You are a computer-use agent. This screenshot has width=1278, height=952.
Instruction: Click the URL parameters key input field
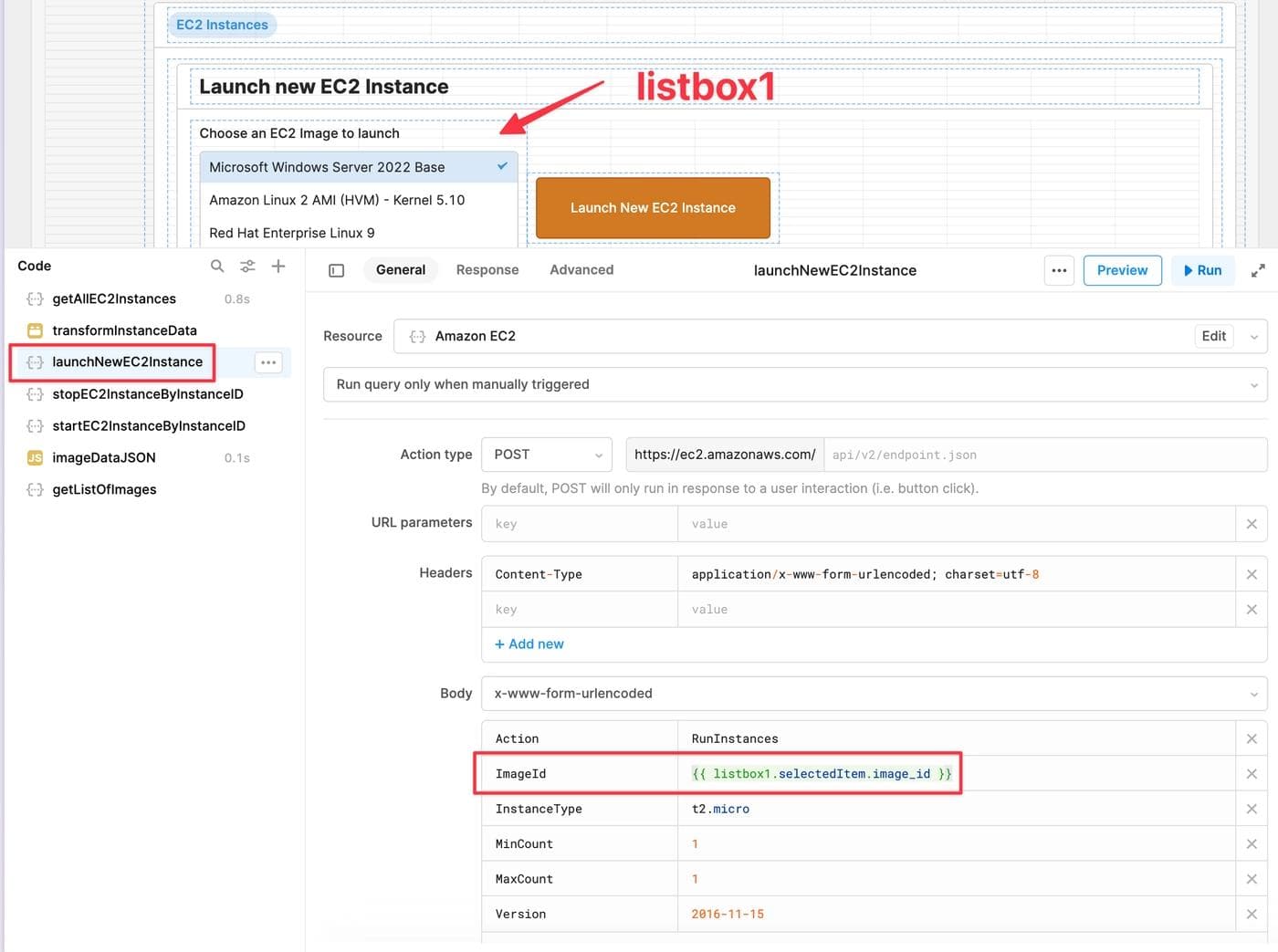tap(579, 523)
